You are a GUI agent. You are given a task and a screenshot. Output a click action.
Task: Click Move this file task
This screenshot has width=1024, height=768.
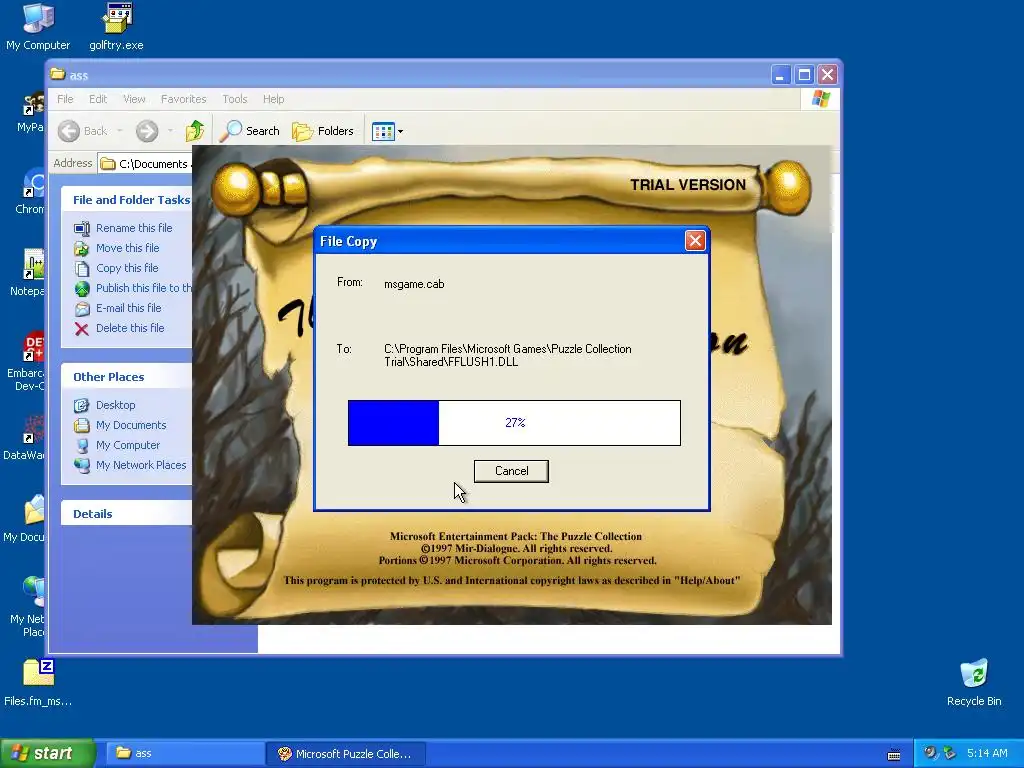pos(127,248)
